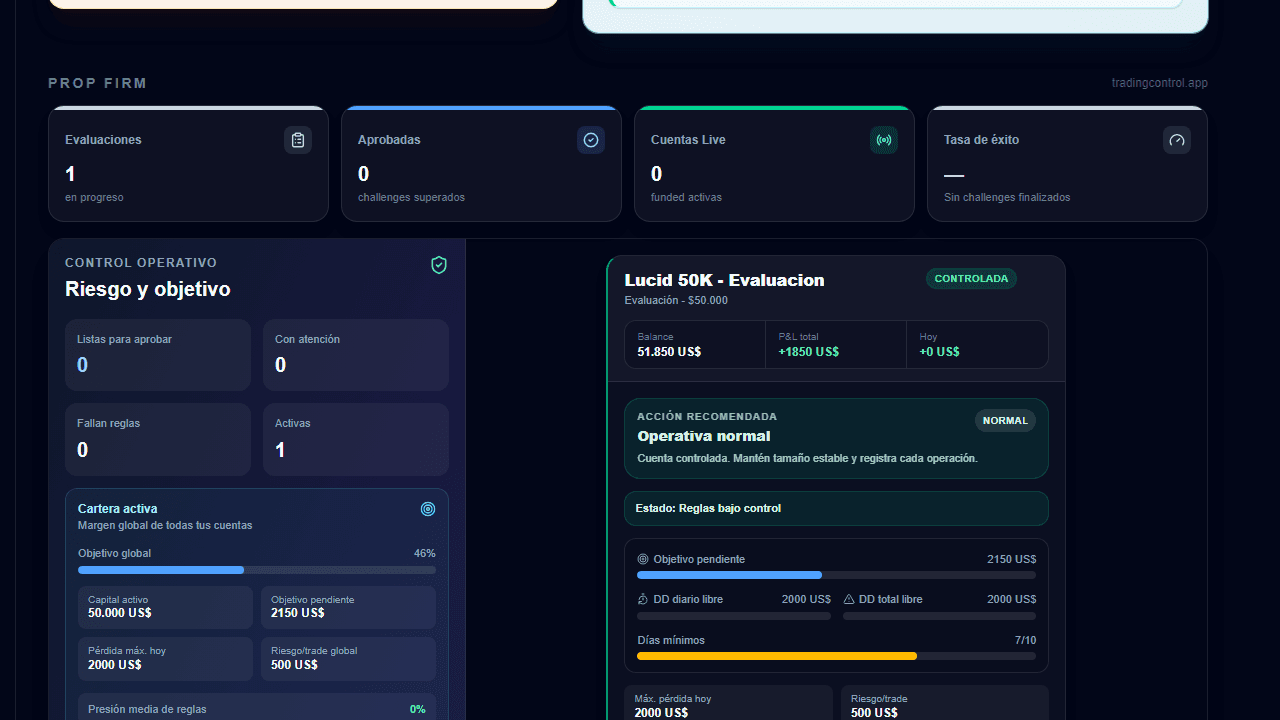This screenshot has height=720, width=1280.
Task: Click the Días mínimos yellow progress bar
Action: click(836, 656)
